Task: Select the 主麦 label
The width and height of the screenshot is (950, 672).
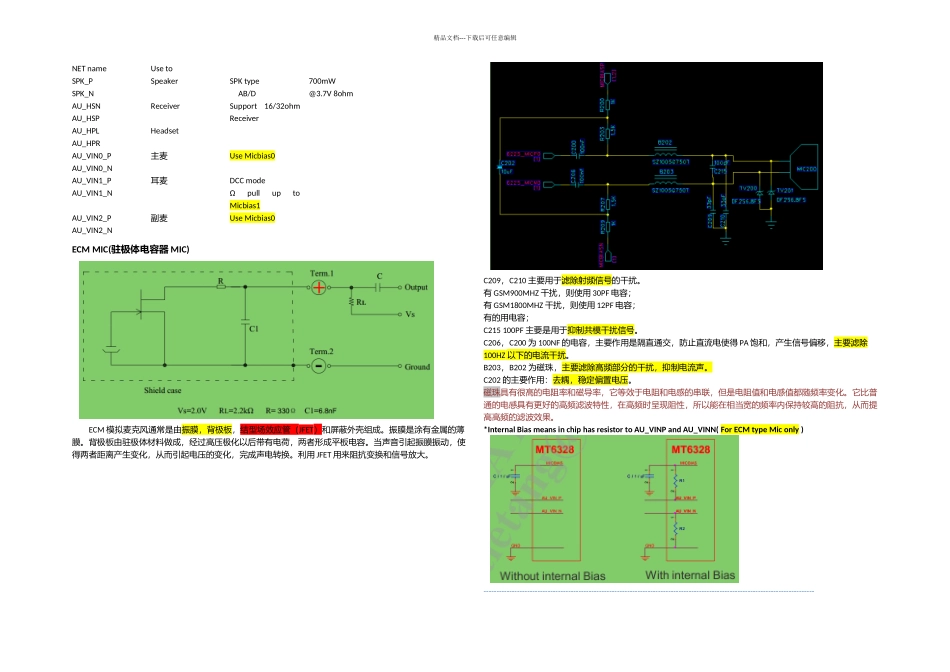Action: coord(159,156)
